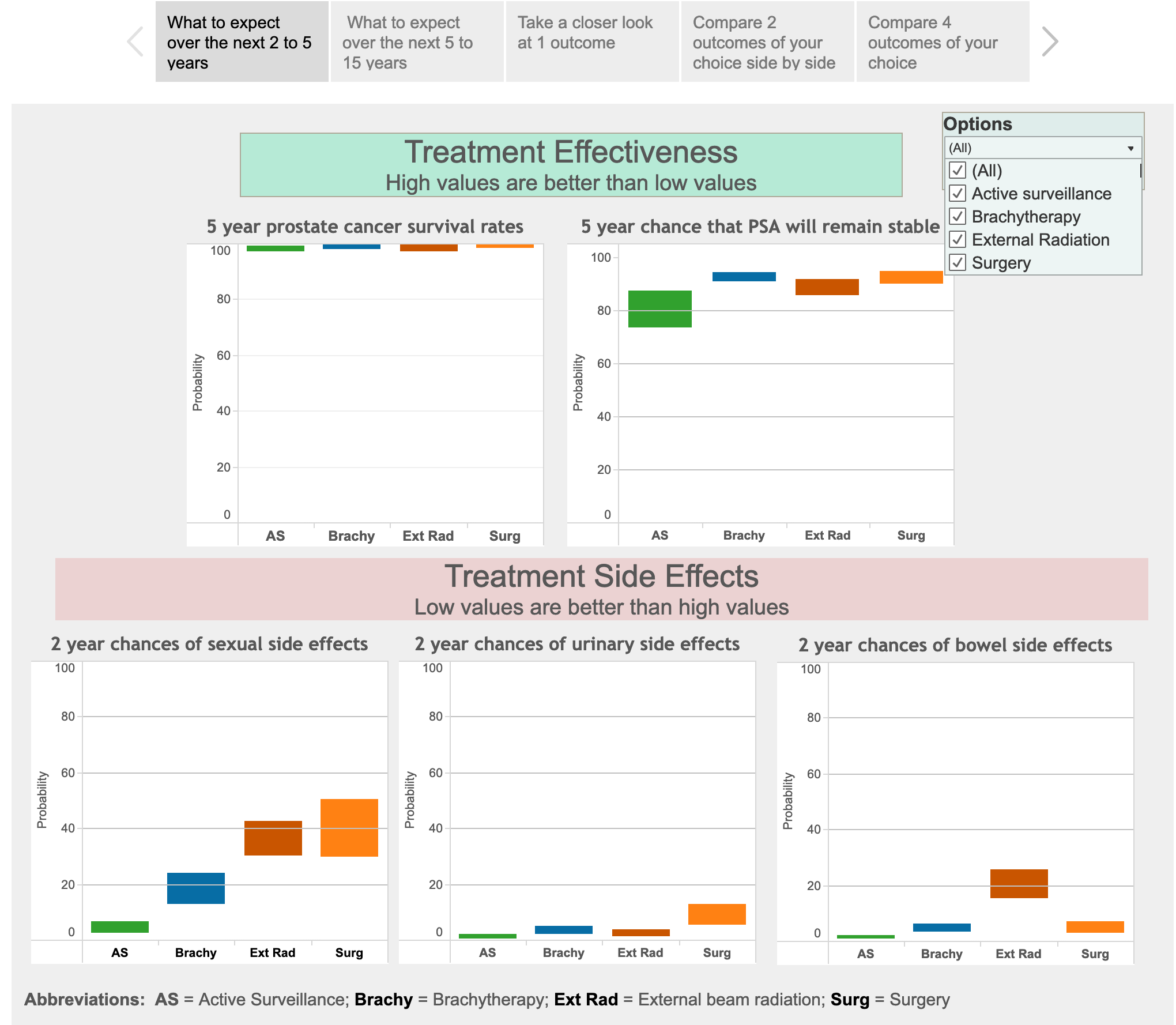Uncheck Brachytherapy option
The image size is (1176, 1025).
958,217
